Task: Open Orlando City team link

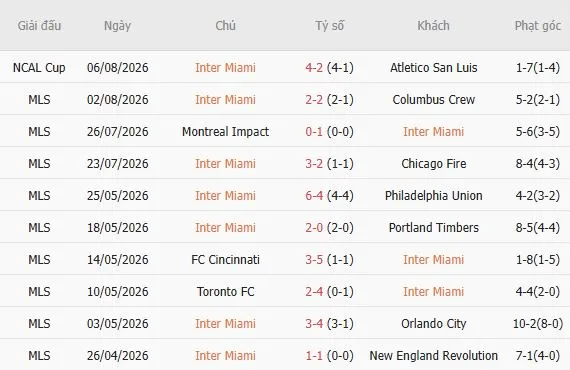Action: pyautogui.click(x=434, y=323)
